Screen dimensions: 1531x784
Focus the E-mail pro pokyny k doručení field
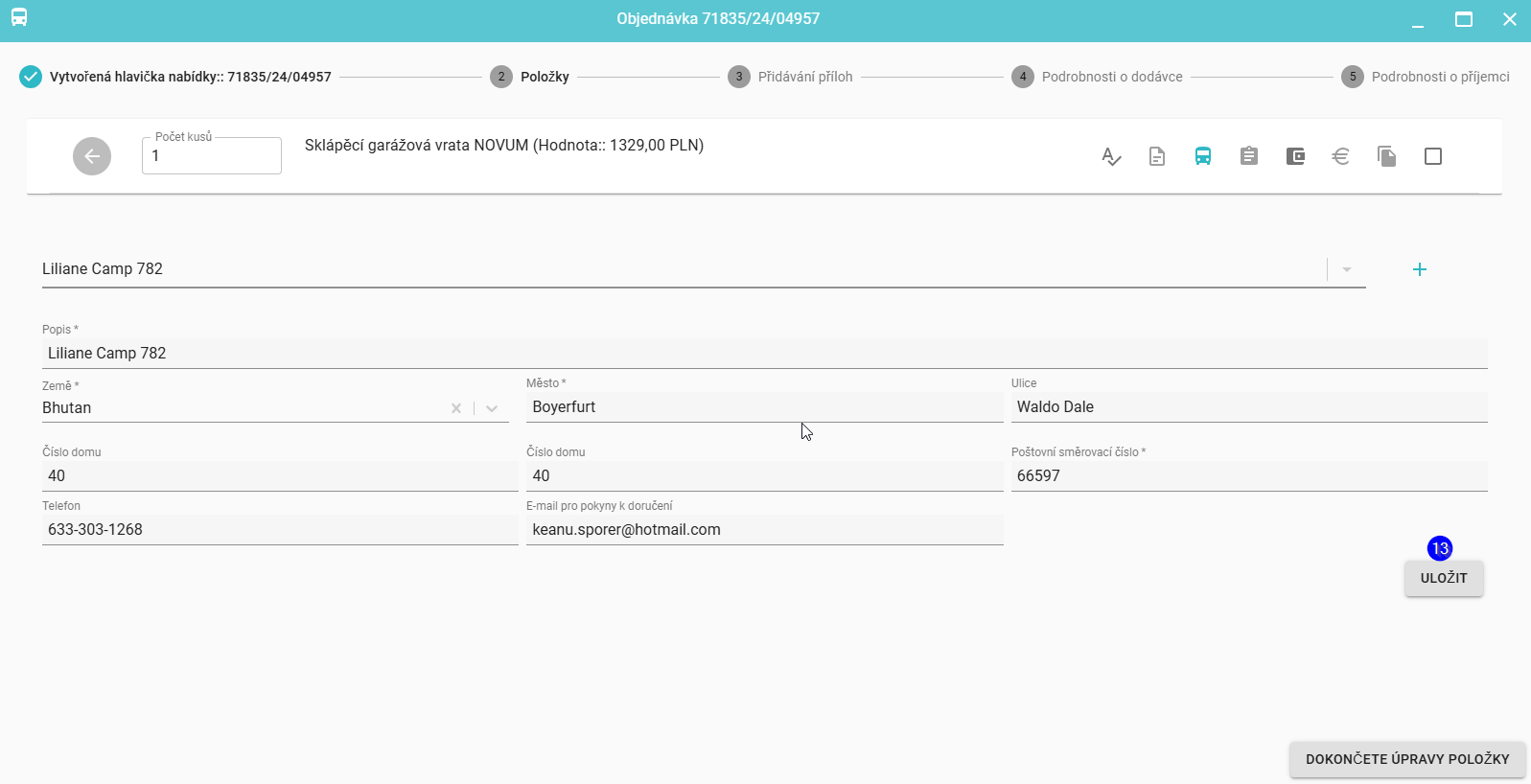tap(764, 530)
